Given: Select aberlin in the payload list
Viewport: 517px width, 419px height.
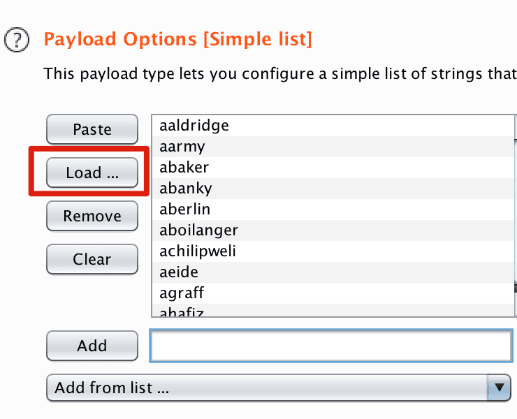Looking at the screenshot, I should (333, 210).
